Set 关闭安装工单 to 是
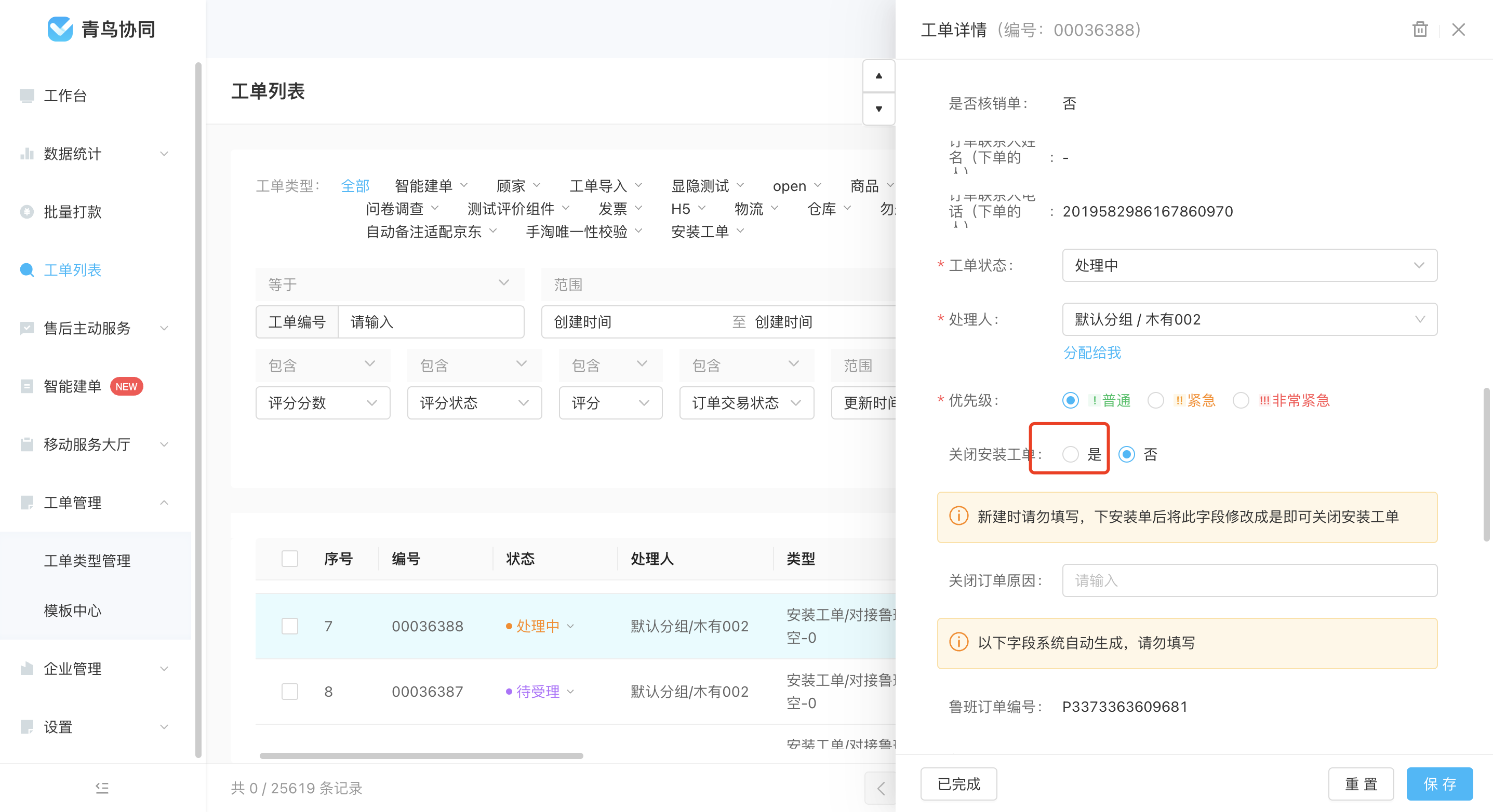The image size is (1493, 812). pyautogui.click(x=1071, y=454)
